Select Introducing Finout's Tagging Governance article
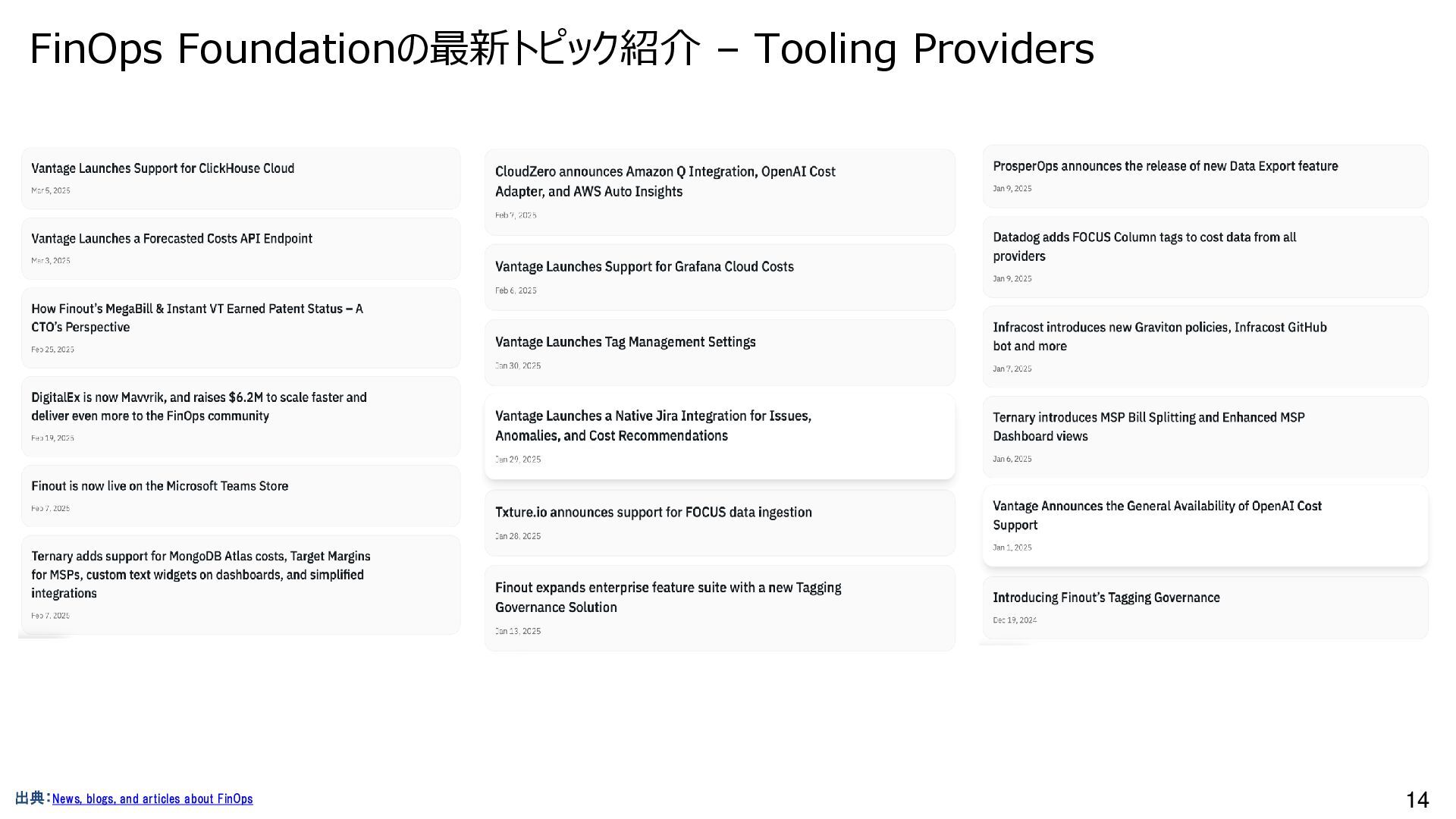 [x=1205, y=607]
